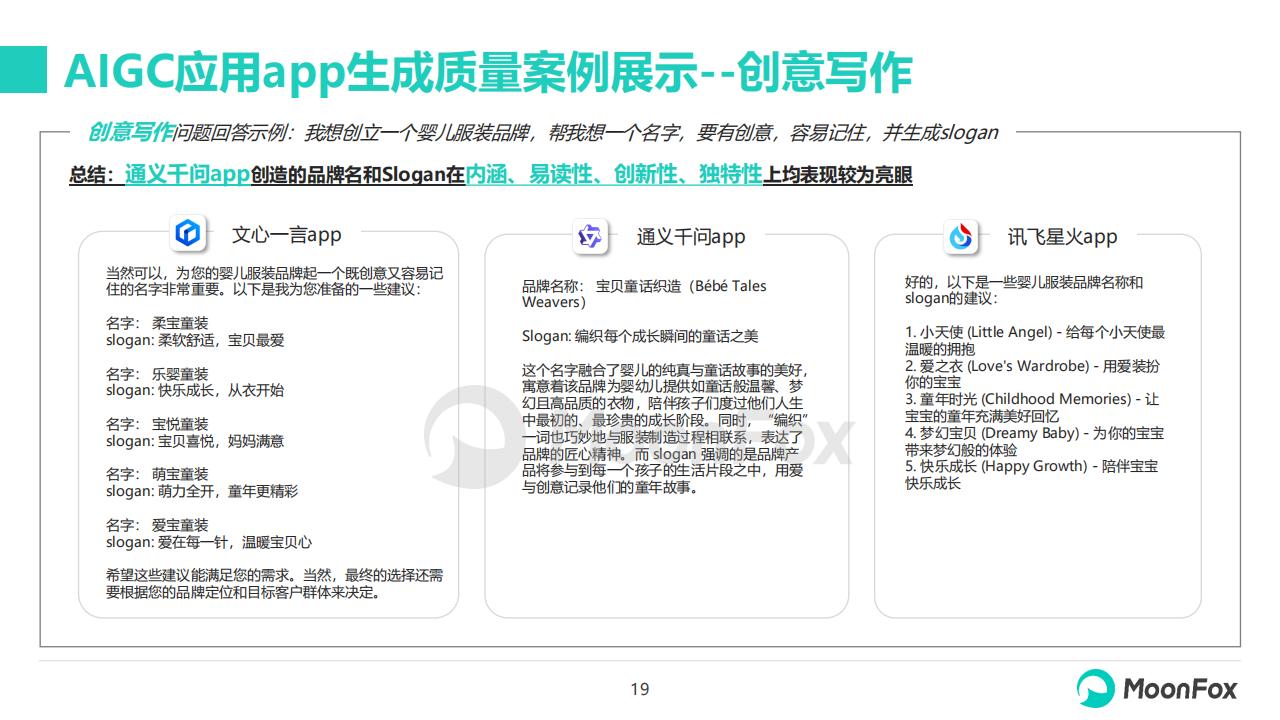The width and height of the screenshot is (1280, 720).
Task: Click the line 名字: 宝悦童装
Action: pyautogui.click(x=157, y=424)
